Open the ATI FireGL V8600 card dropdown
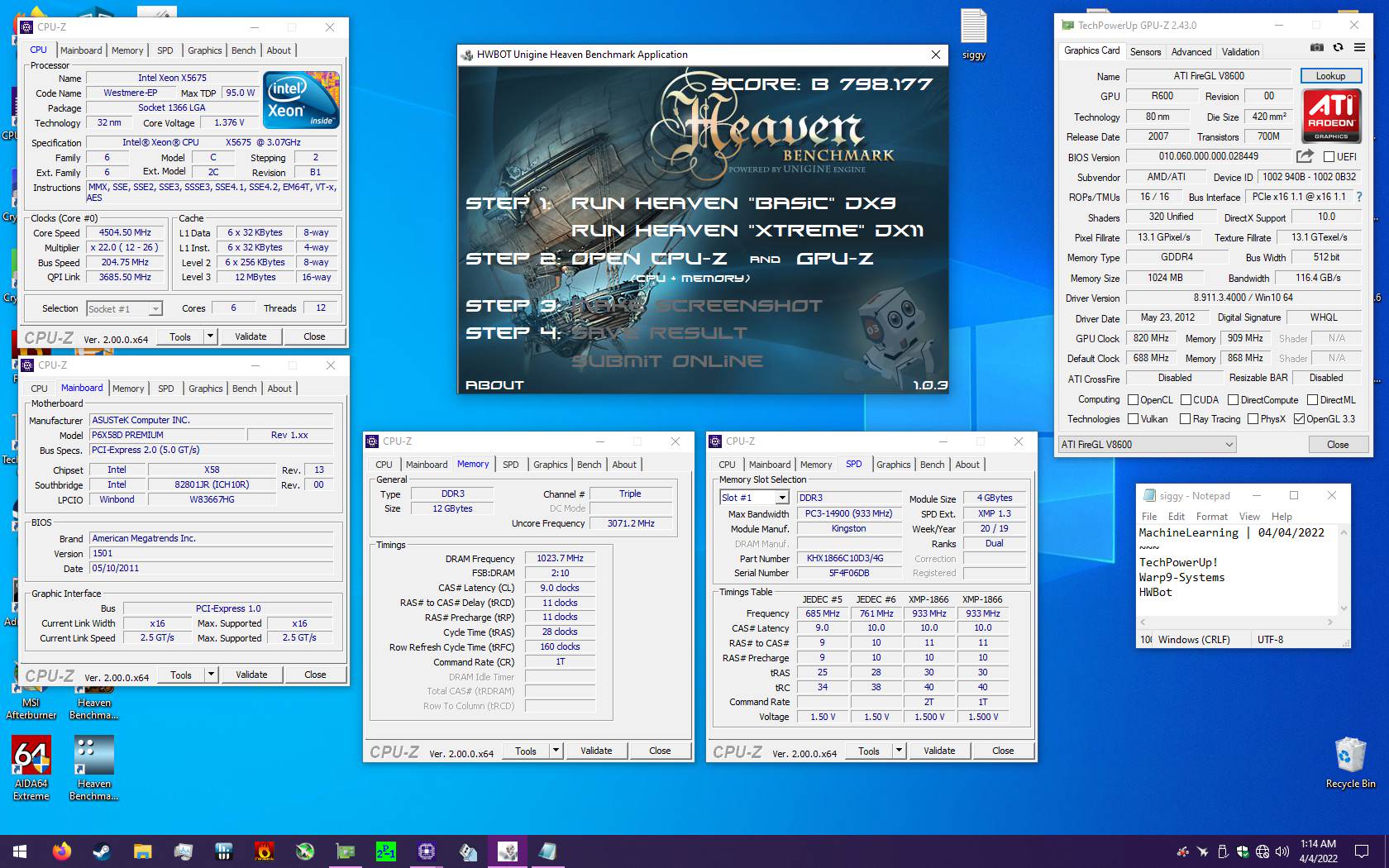 click(1147, 445)
